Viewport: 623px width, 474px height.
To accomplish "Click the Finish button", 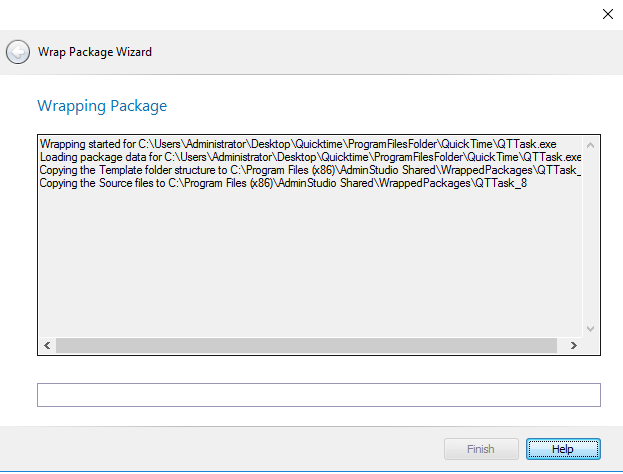I will click(481, 449).
